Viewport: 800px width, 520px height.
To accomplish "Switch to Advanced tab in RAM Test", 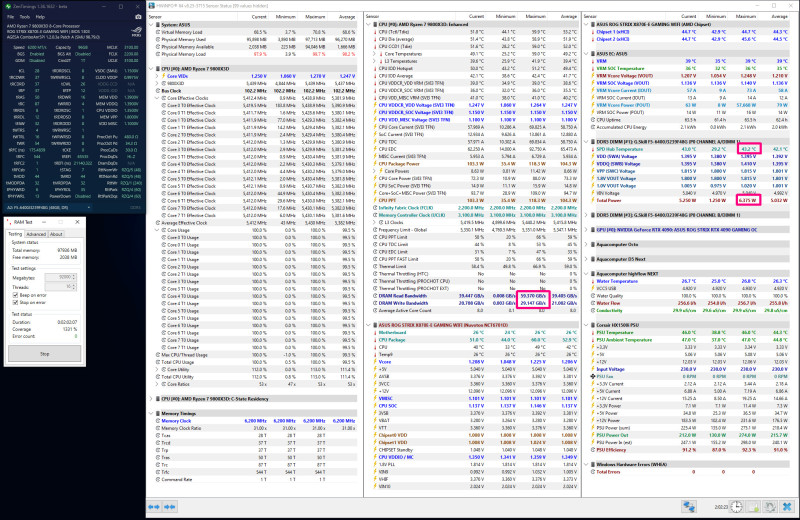I will coord(36,234).
